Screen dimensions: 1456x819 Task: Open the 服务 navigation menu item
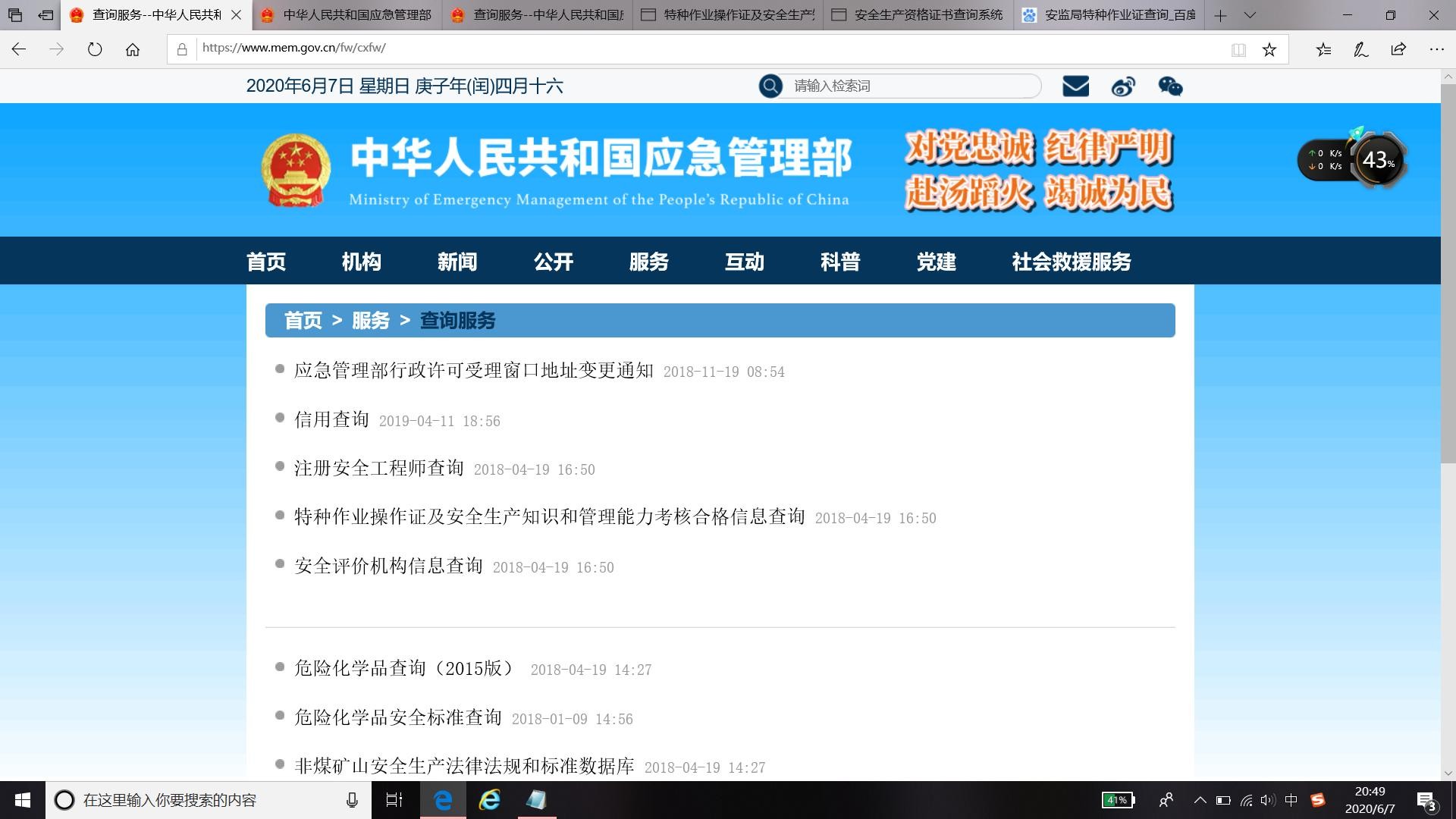point(648,262)
